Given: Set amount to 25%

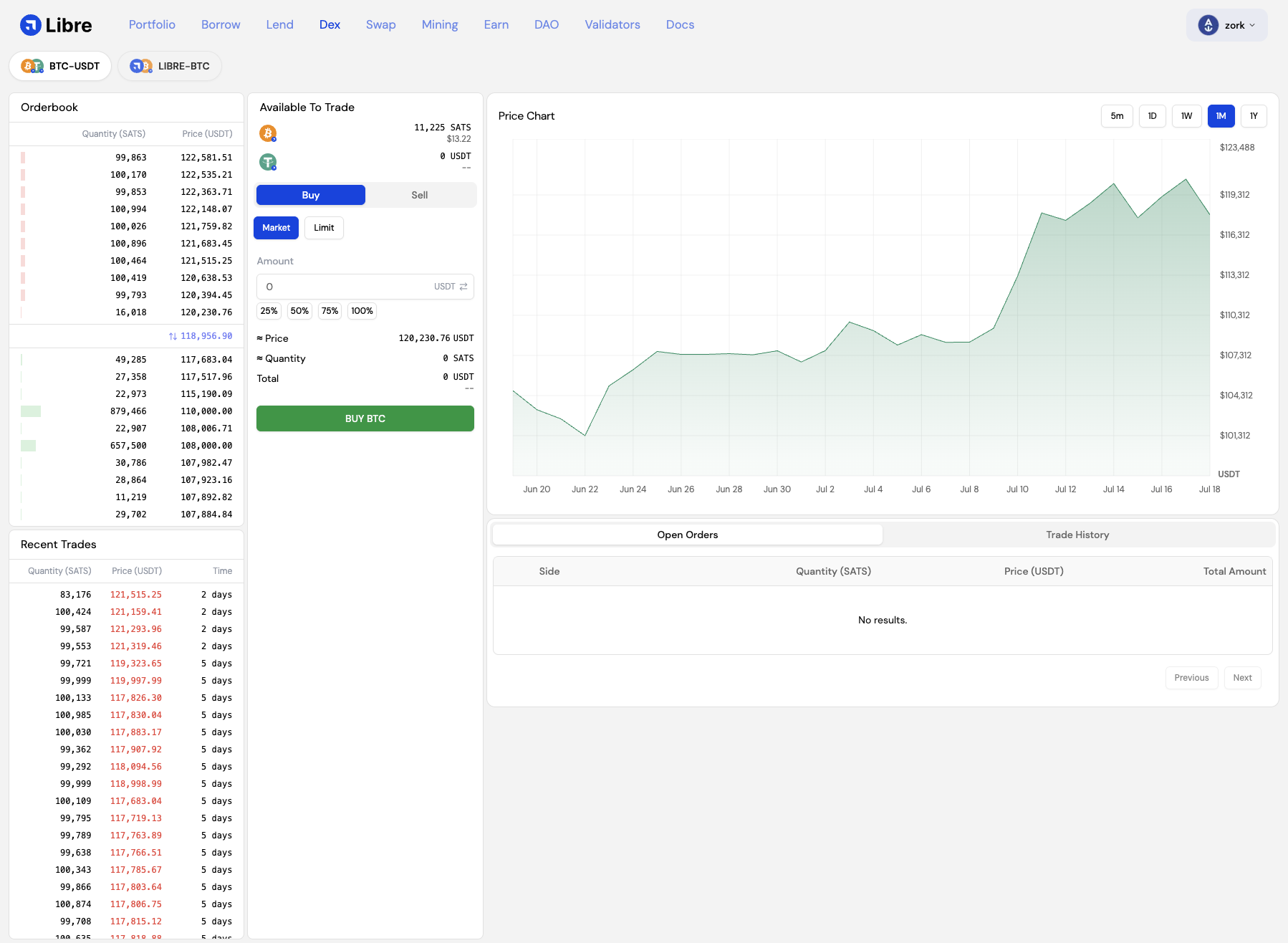Looking at the screenshot, I should pos(269,311).
